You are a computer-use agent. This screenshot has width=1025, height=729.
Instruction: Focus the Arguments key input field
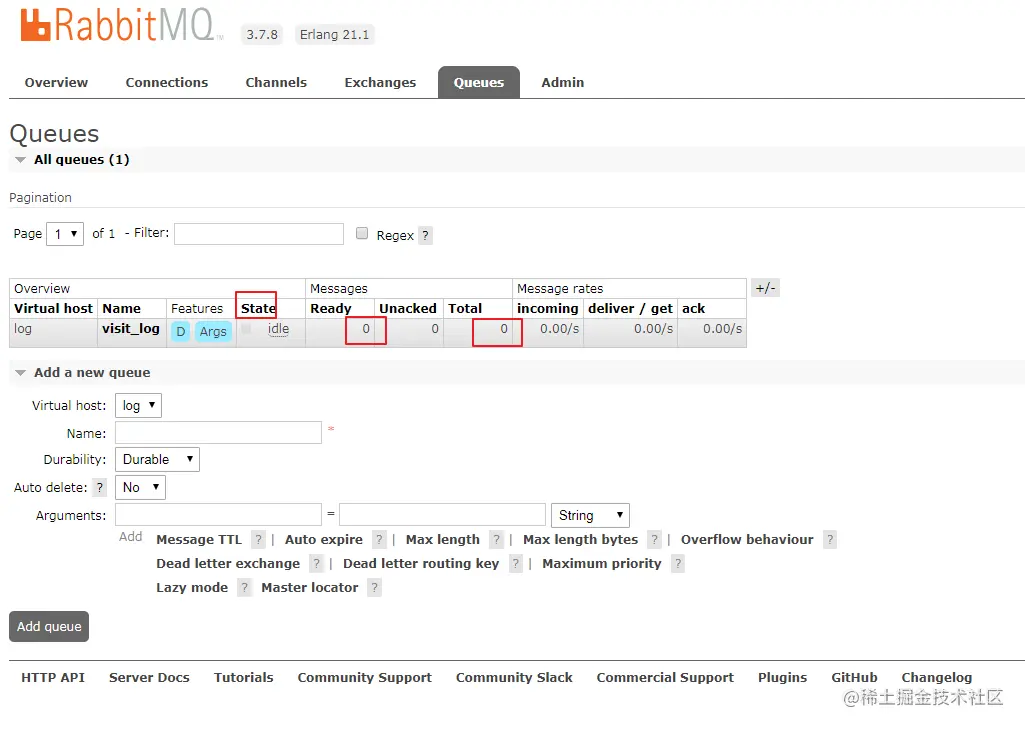[218, 515]
